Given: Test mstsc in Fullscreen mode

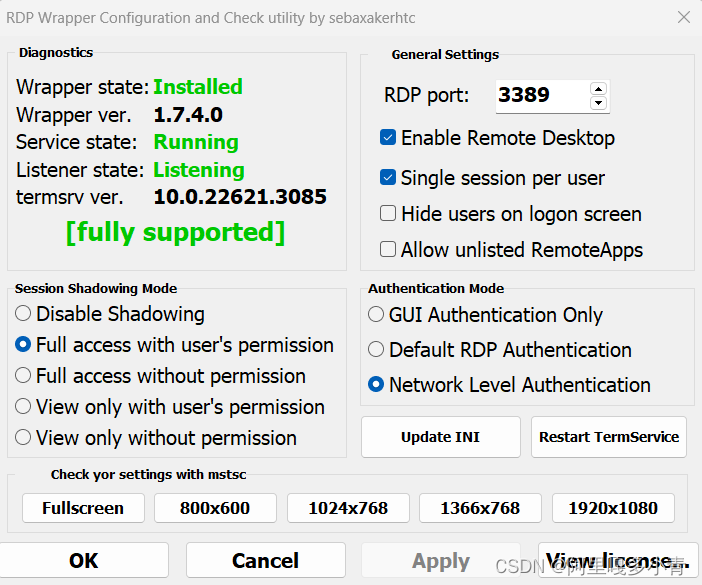Looking at the screenshot, I should (x=83, y=508).
